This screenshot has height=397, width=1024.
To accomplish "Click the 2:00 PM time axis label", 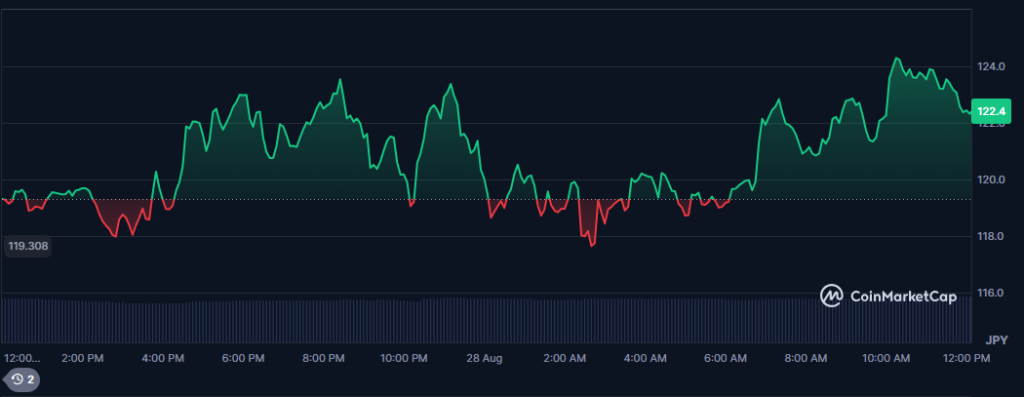I will click(83, 358).
